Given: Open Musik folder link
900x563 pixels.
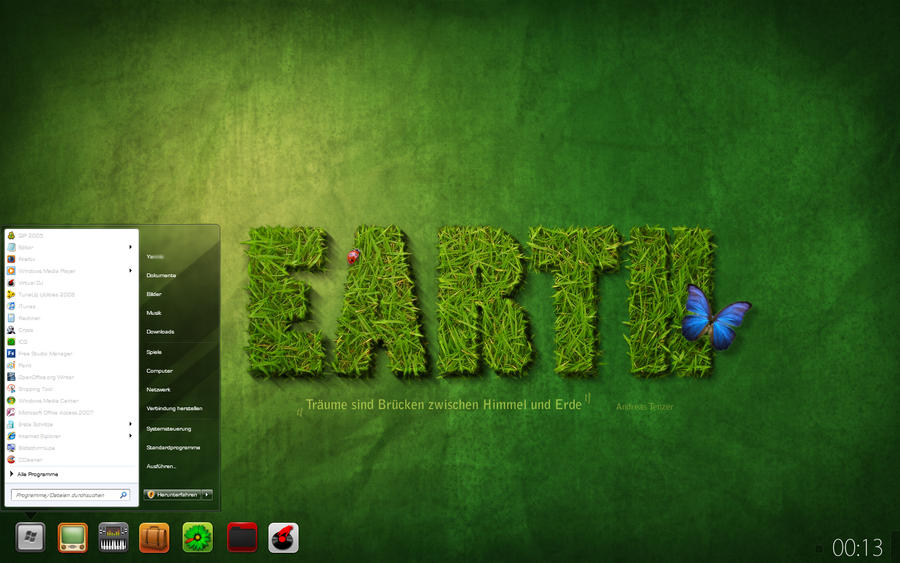Looking at the screenshot, I should click(x=154, y=313).
